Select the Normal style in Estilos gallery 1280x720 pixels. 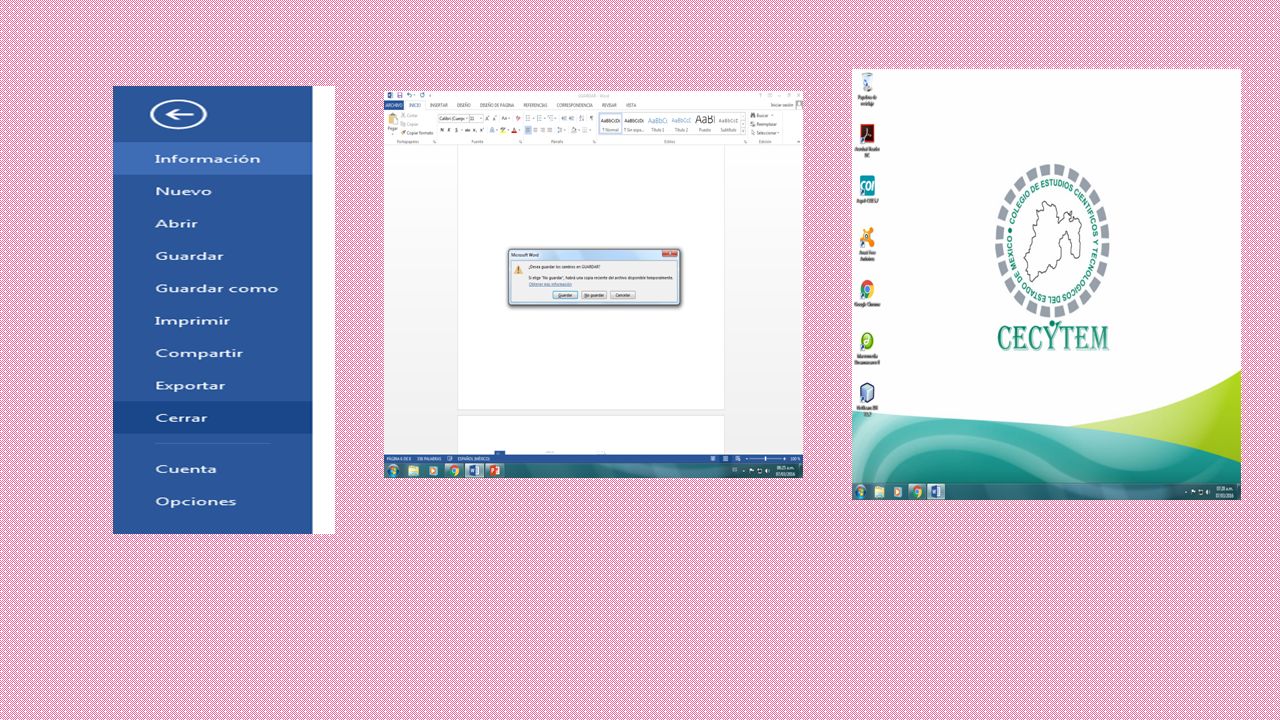click(x=610, y=123)
